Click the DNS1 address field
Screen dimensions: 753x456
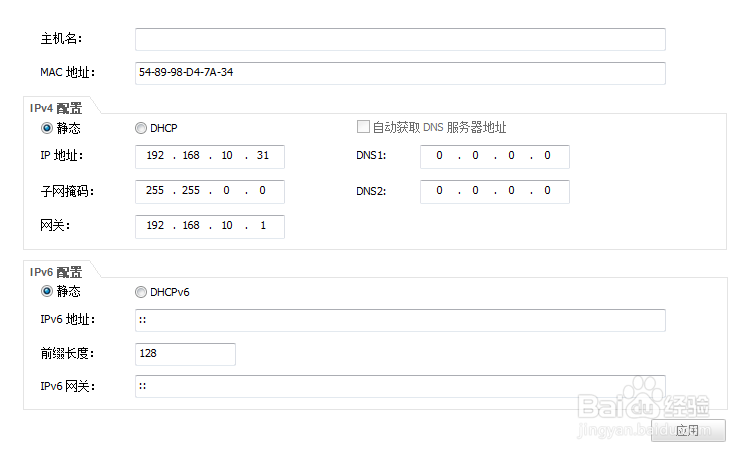[494, 156]
